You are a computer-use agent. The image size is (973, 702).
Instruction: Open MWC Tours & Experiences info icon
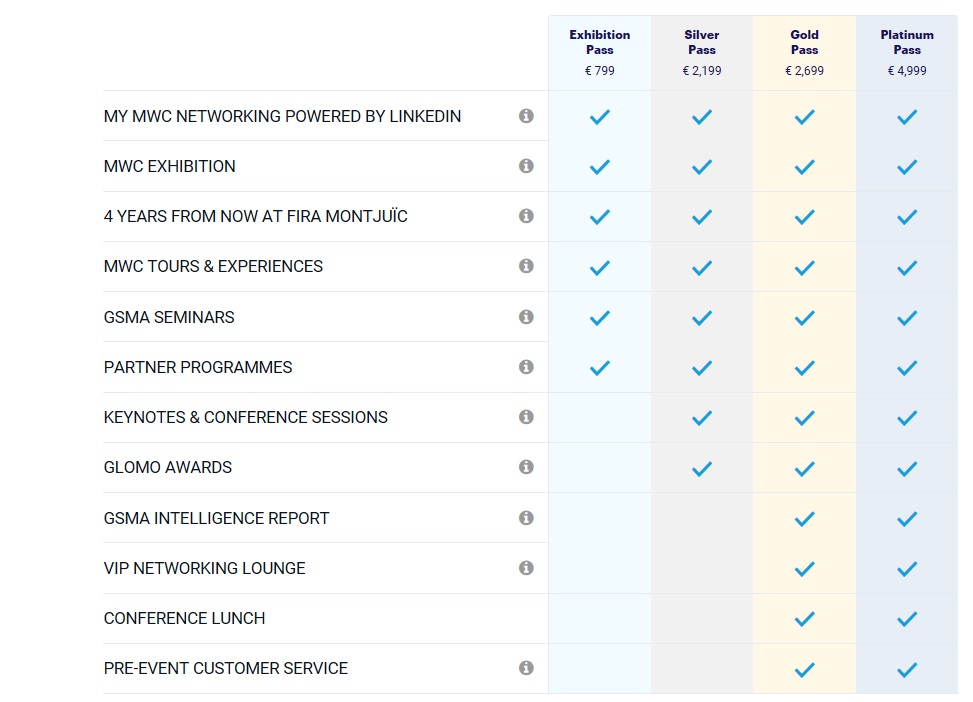[x=526, y=266]
